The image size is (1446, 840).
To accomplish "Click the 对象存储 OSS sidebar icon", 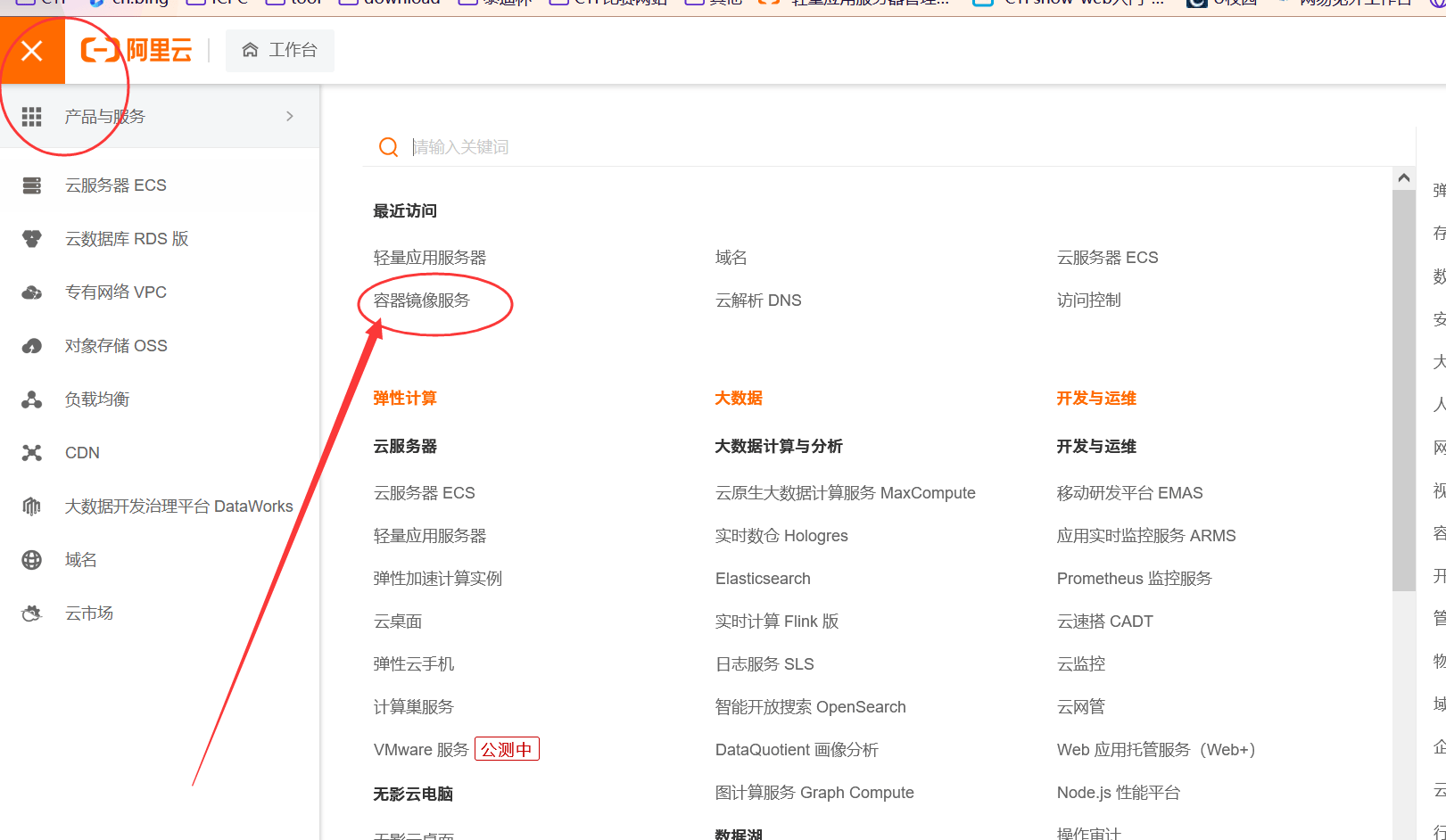I will pyautogui.click(x=32, y=346).
